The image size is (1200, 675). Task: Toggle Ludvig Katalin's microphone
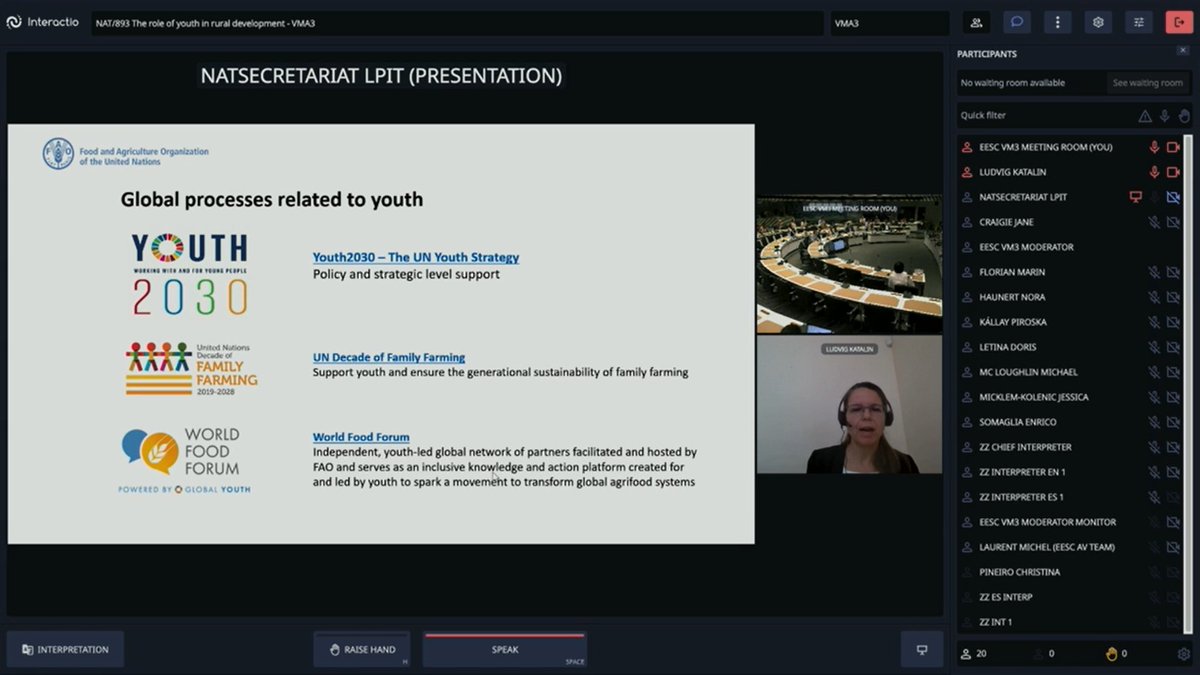[1154, 172]
